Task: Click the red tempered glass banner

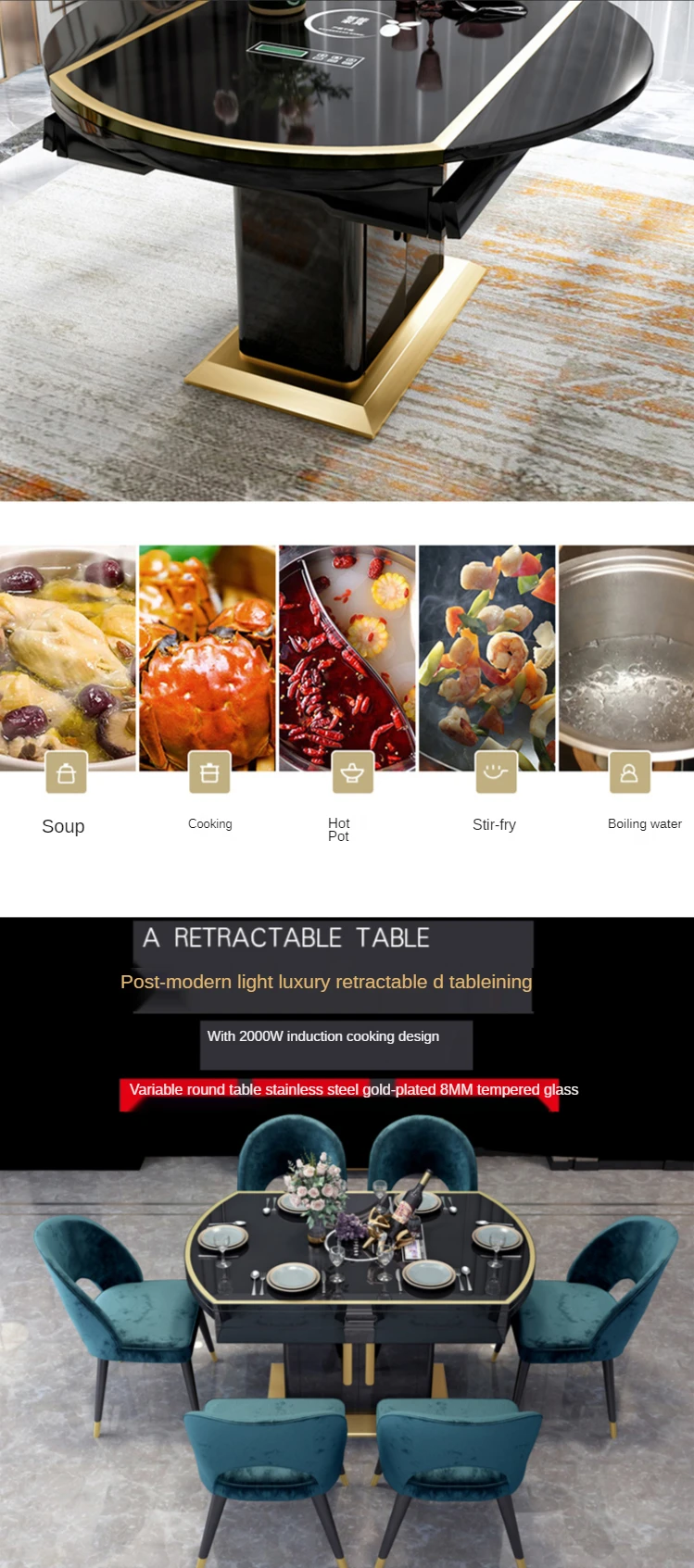Action: [353, 1089]
